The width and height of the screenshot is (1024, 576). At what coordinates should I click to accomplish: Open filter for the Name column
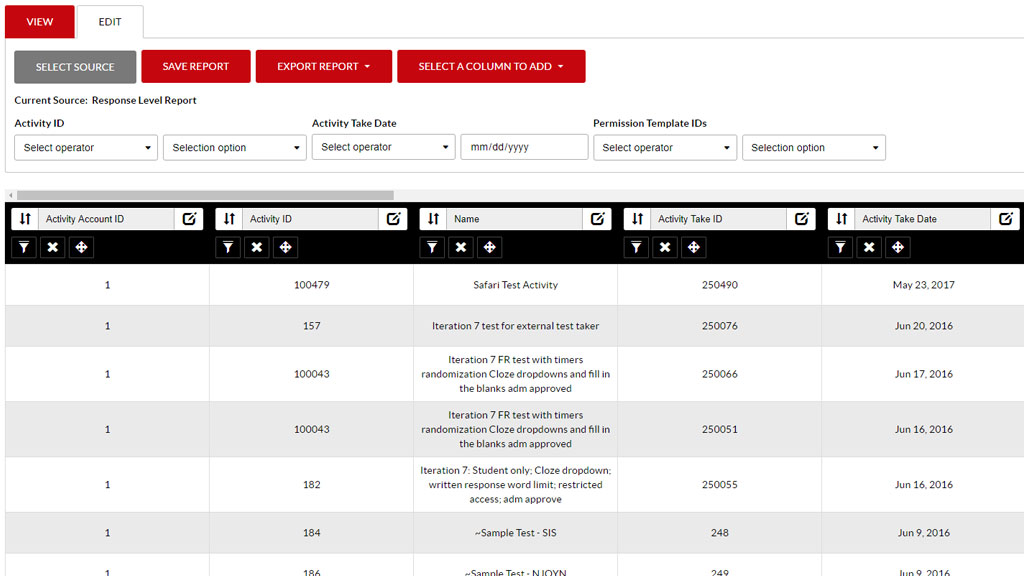click(x=432, y=247)
